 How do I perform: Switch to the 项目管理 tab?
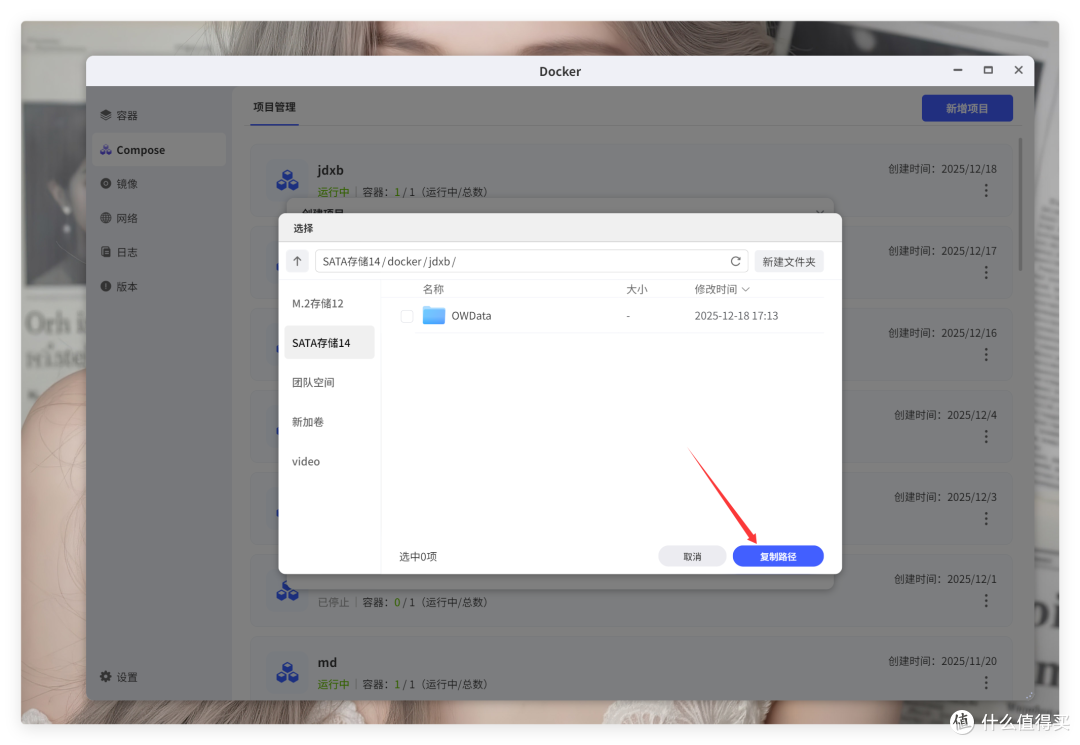click(274, 107)
